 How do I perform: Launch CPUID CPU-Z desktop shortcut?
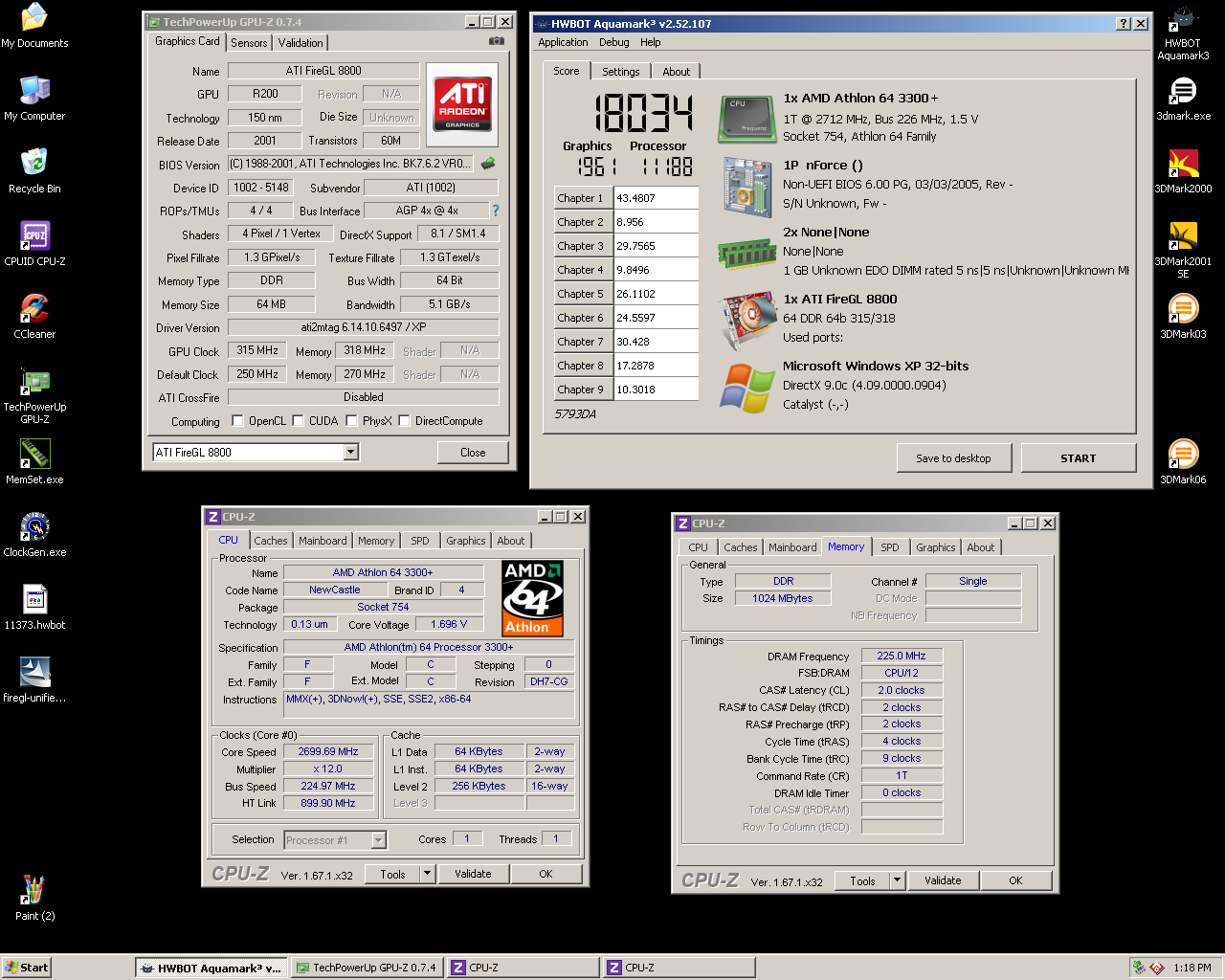tap(34, 244)
